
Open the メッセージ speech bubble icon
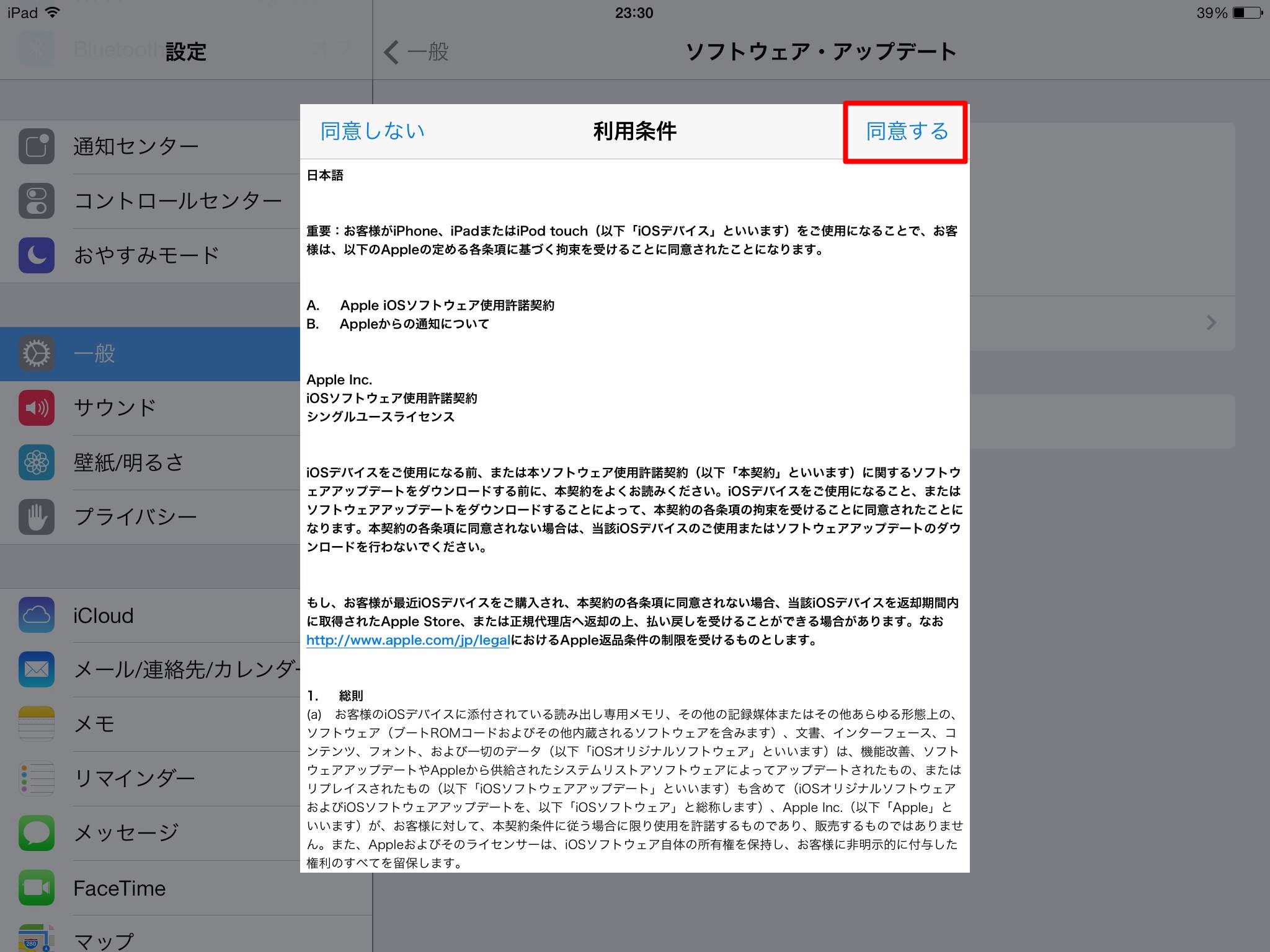[37, 833]
